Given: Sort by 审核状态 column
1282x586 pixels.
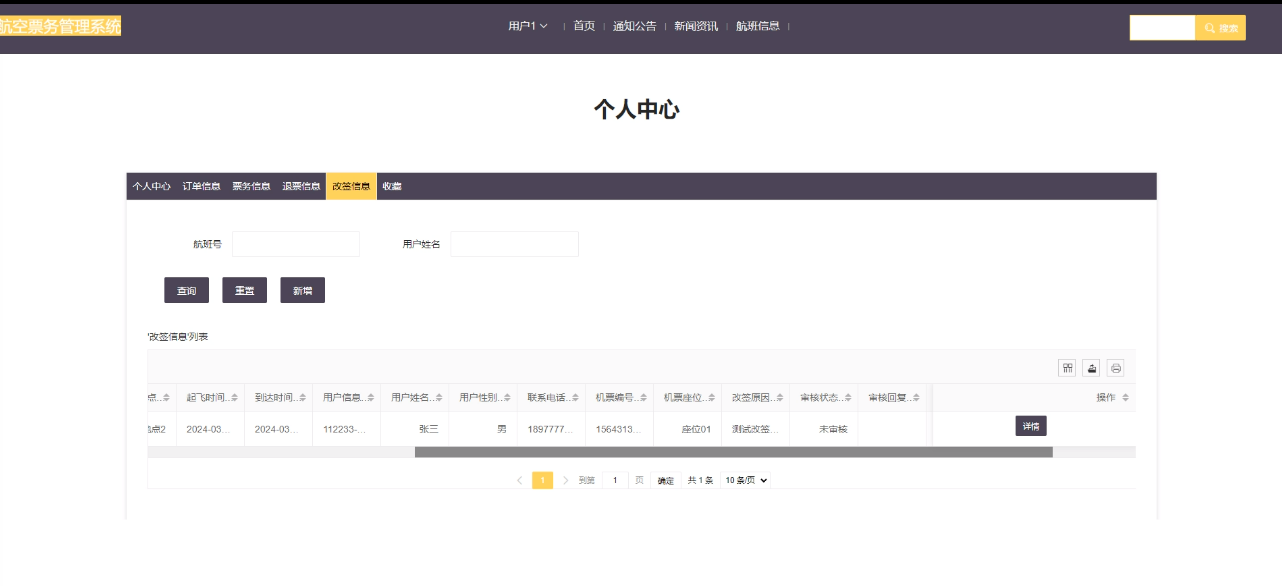Looking at the screenshot, I should tap(849, 398).
